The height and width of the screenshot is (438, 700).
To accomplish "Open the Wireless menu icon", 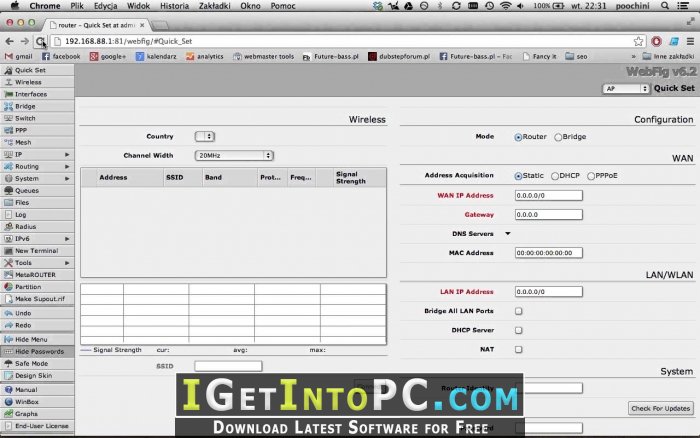I will (8, 82).
